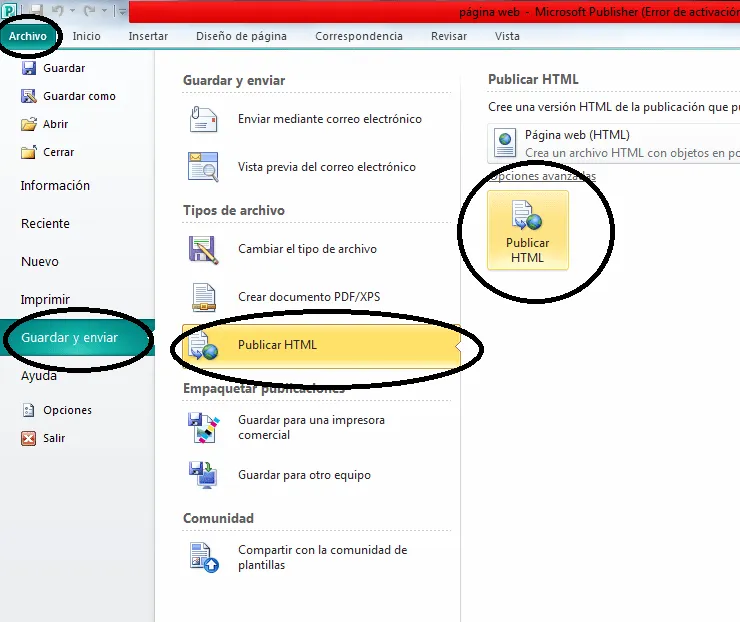Click the PDF/XPS document icon
Viewport: 740px width, 622px height.
tap(204, 297)
